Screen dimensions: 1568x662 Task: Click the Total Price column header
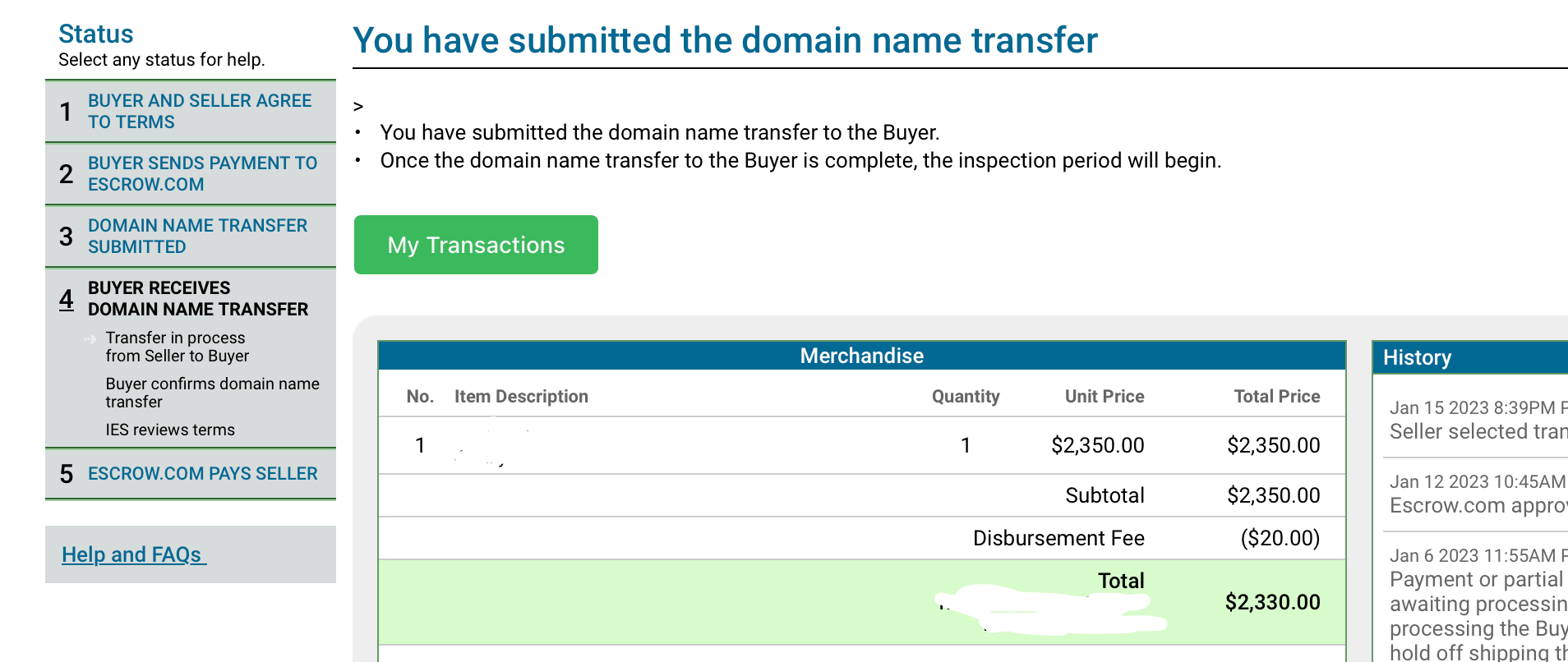[x=1276, y=397]
